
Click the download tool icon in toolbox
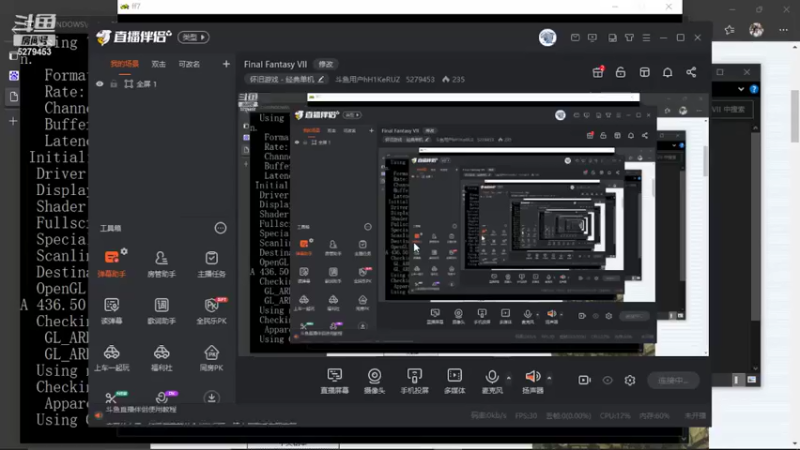tap(211, 397)
